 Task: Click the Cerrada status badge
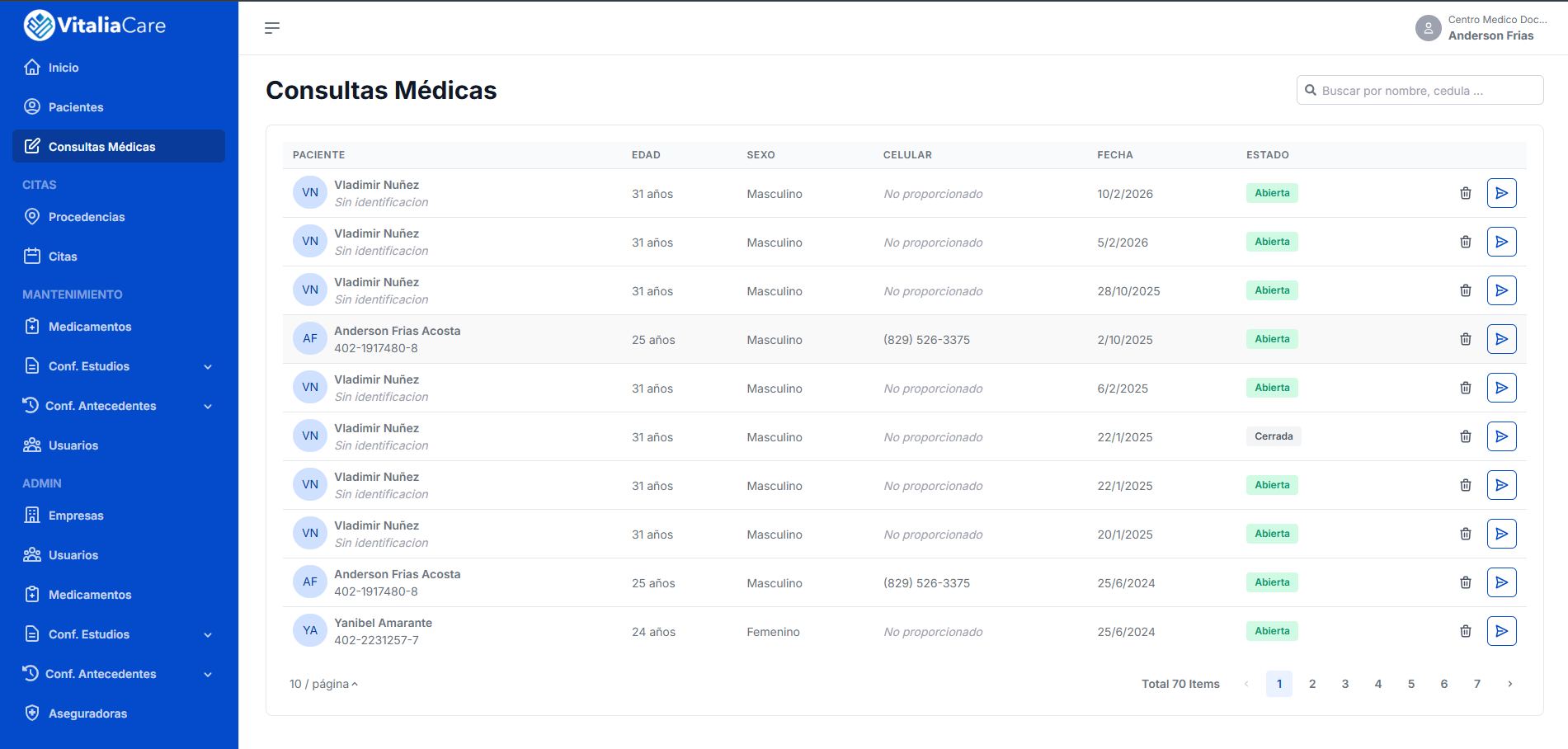[x=1274, y=436]
